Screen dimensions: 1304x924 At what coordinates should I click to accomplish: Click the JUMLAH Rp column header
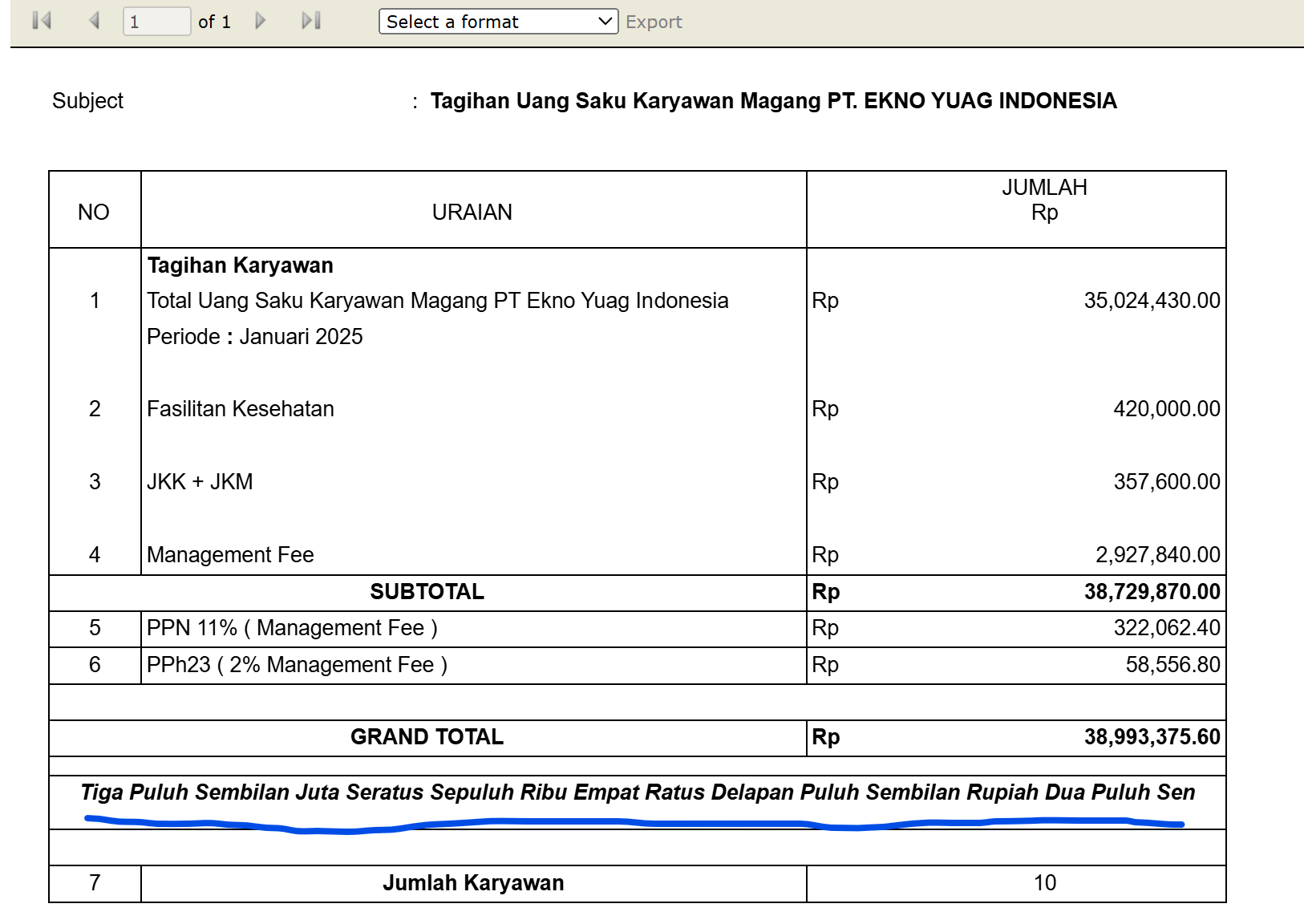click(x=1044, y=200)
